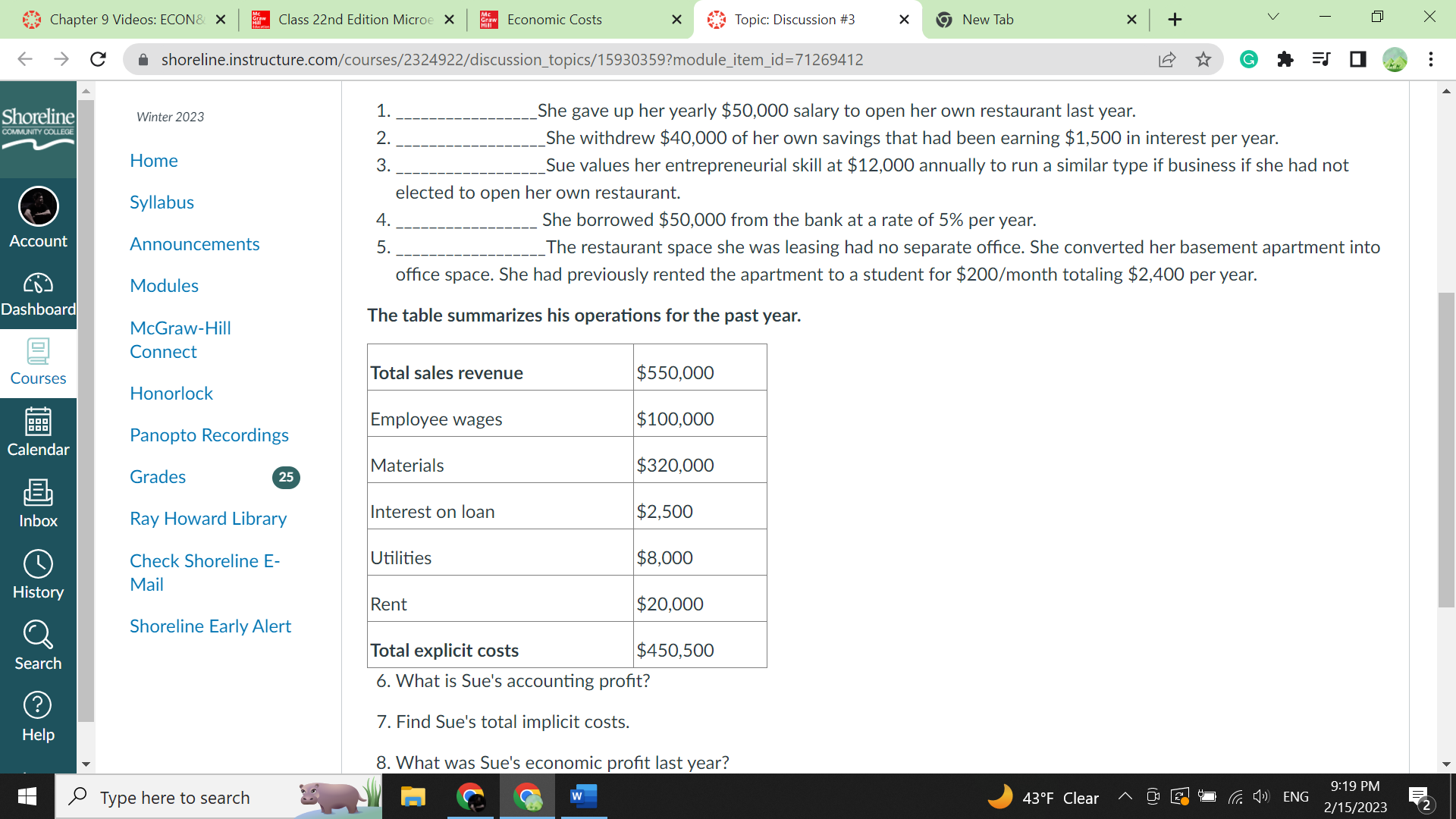The width and height of the screenshot is (1456, 819).
Task: Open the Chrome three-dot menu
Action: click(1431, 59)
